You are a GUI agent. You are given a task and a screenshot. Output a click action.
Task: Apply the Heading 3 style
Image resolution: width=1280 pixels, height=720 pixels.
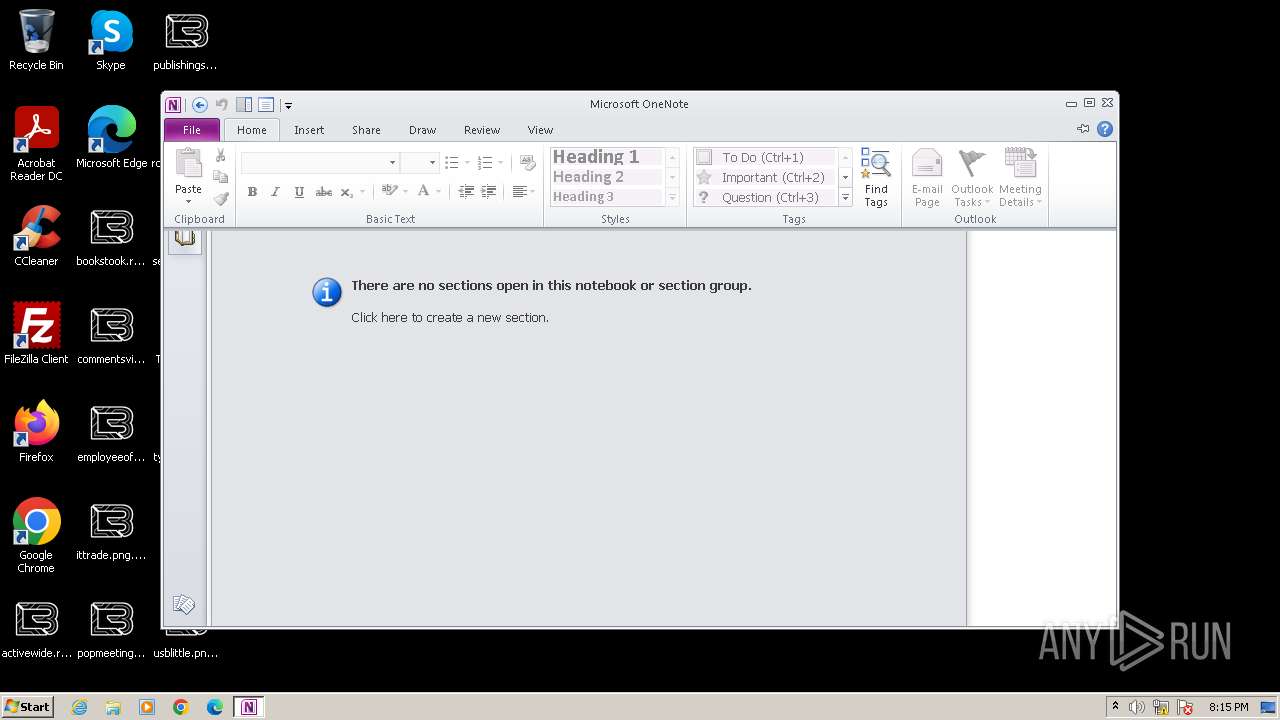(607, 197)
